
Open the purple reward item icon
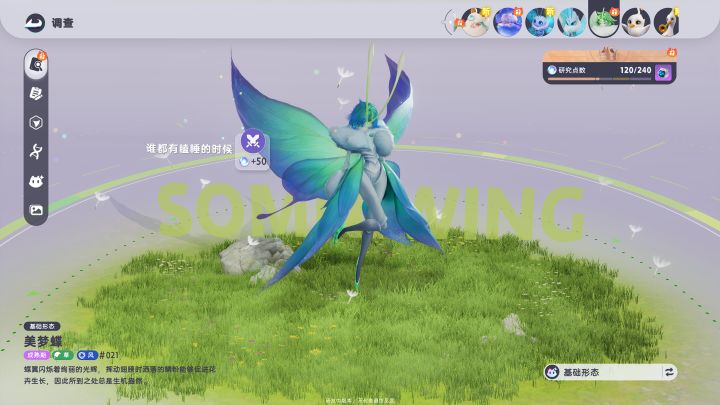(x=663, y=73)
